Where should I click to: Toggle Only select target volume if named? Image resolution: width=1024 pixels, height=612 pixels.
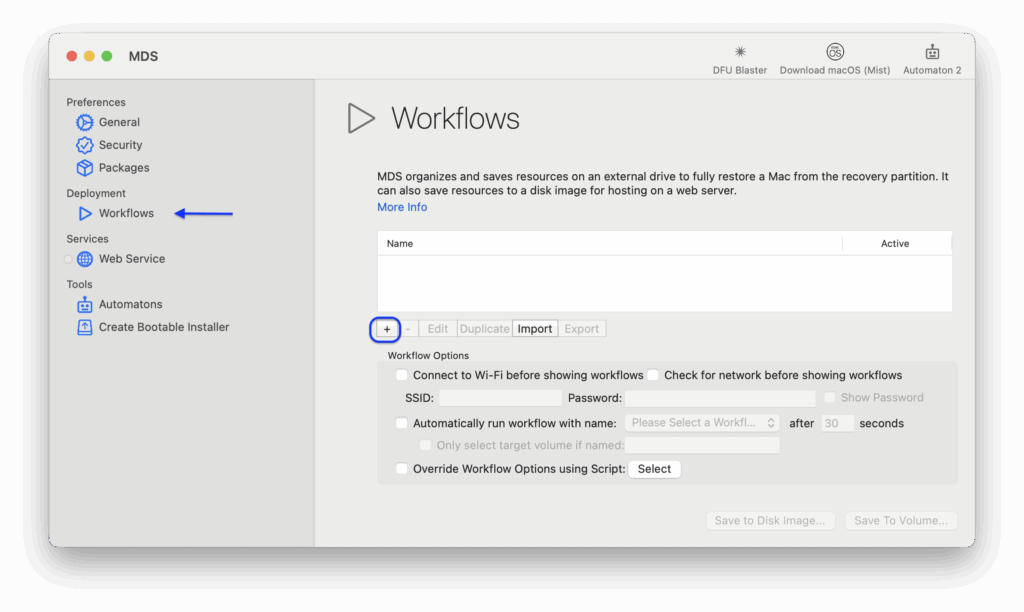425,445
